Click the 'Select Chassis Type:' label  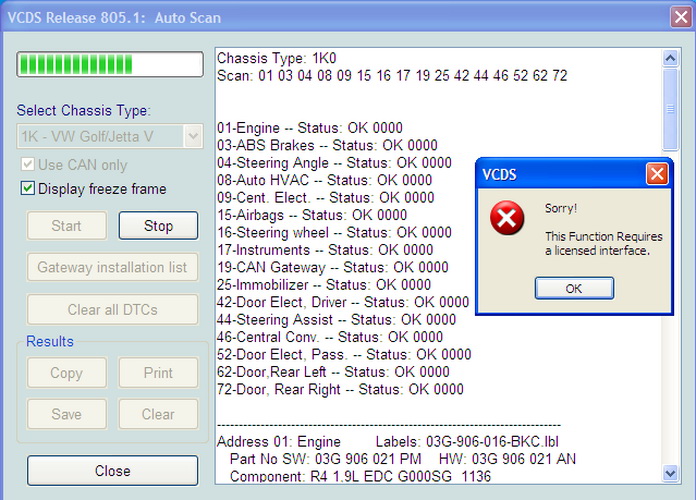[83, 110]
